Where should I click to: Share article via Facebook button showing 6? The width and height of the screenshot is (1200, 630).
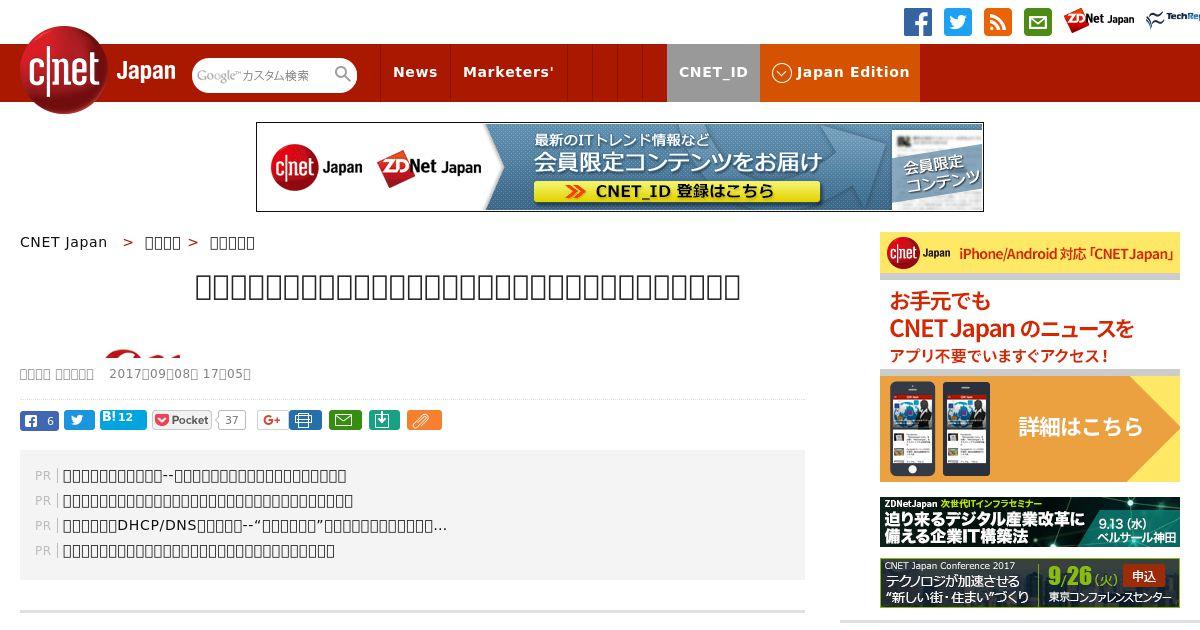click(x=39, y=420)
